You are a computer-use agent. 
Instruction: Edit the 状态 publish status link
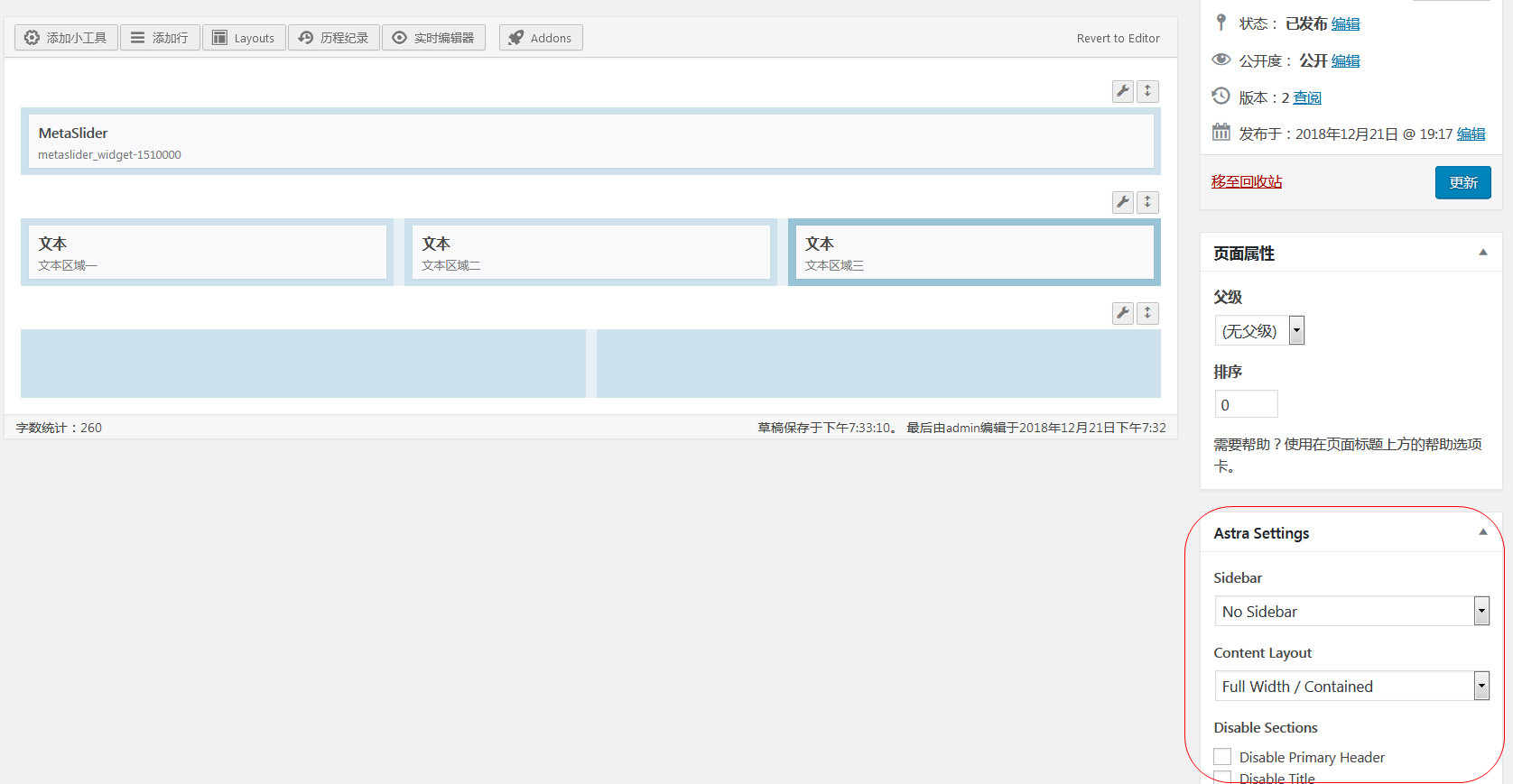point(1345,24)
